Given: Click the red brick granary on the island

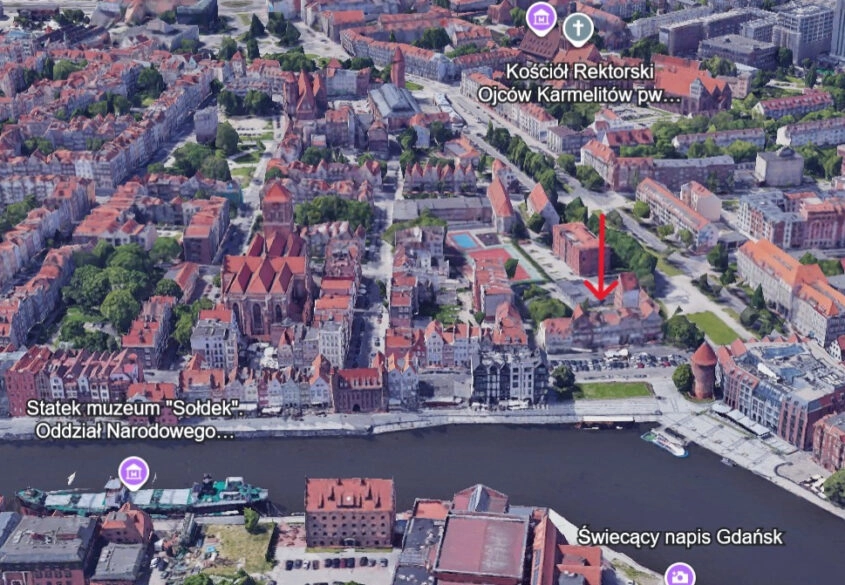Looking at the screenshot, I should click(349, 511).
